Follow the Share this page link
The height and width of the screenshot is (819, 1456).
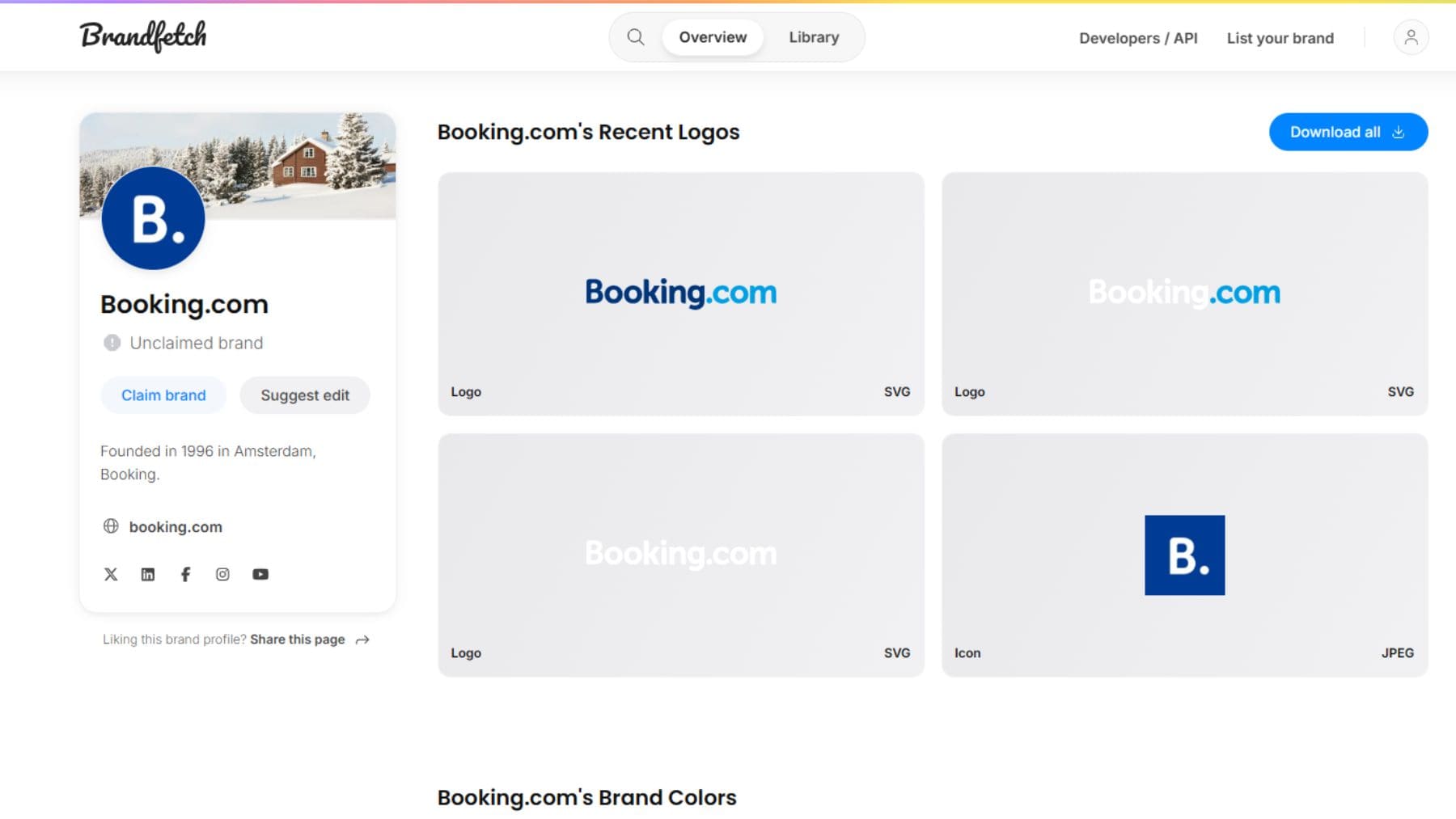[298, 639]
